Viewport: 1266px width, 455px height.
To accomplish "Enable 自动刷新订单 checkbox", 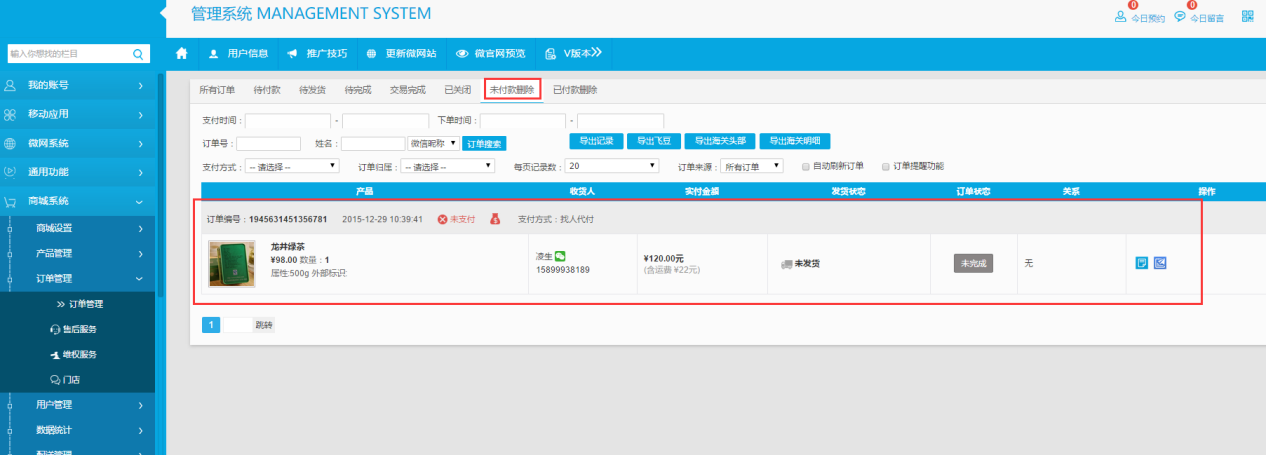I will [x=806, y=166].
